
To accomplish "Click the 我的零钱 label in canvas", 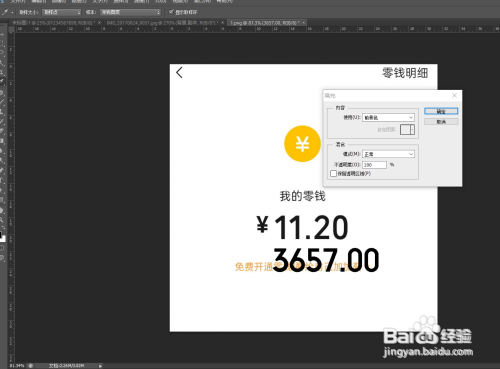I will (x=302, y=196).
